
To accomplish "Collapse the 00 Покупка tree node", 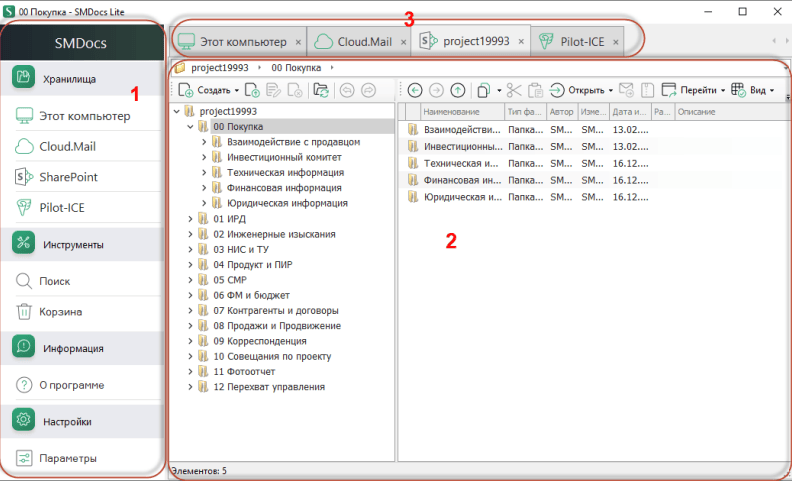I will [x=190, y=127].
